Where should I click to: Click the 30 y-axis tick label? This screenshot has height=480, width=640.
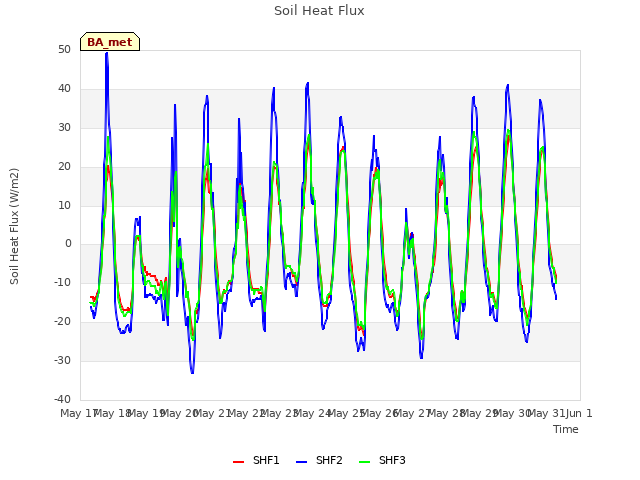(64, 127)
